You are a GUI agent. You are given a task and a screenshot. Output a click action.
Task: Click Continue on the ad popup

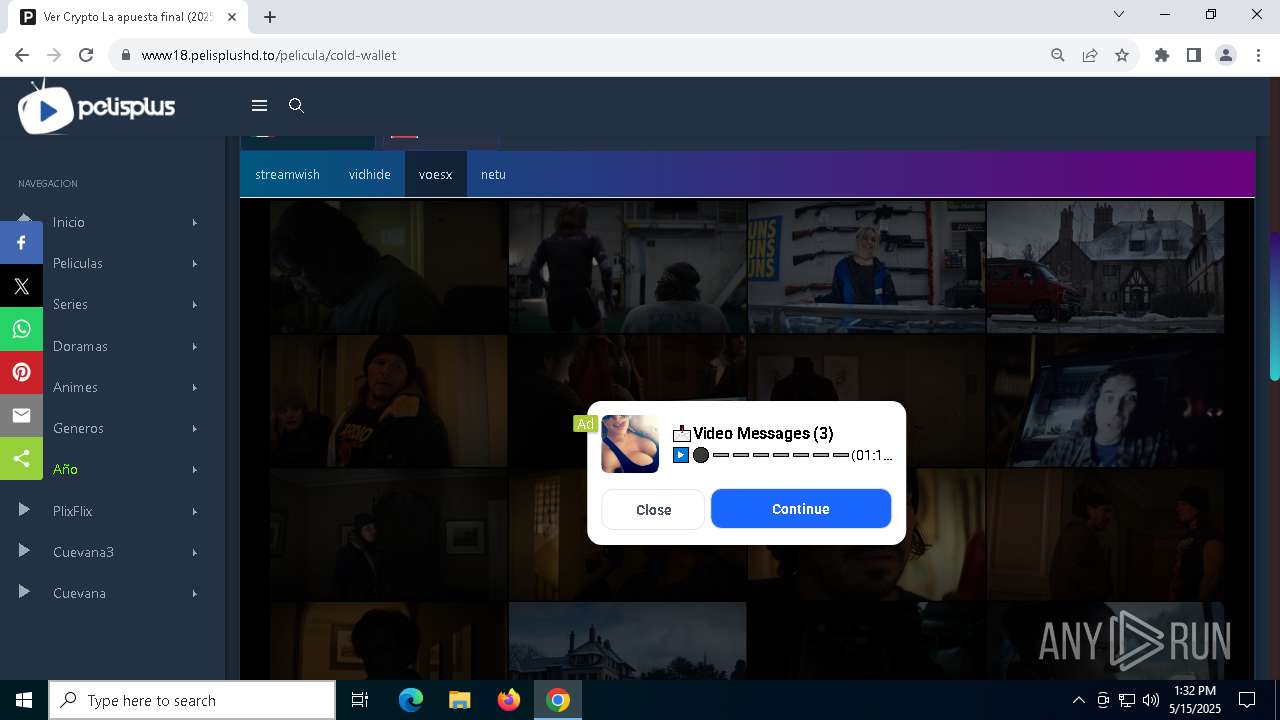(801, 509)
